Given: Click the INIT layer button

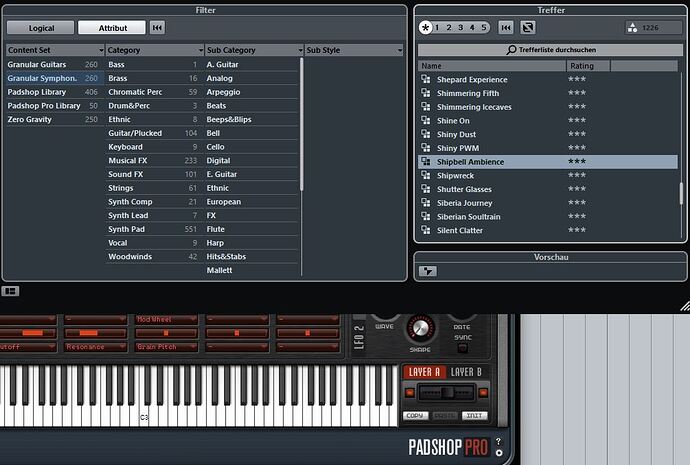Looking at the screenshot, I should [474, 415].
